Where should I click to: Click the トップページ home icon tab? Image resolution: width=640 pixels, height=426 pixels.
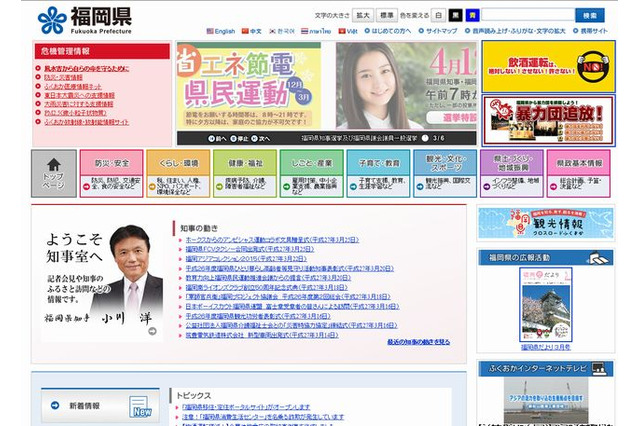54,173
